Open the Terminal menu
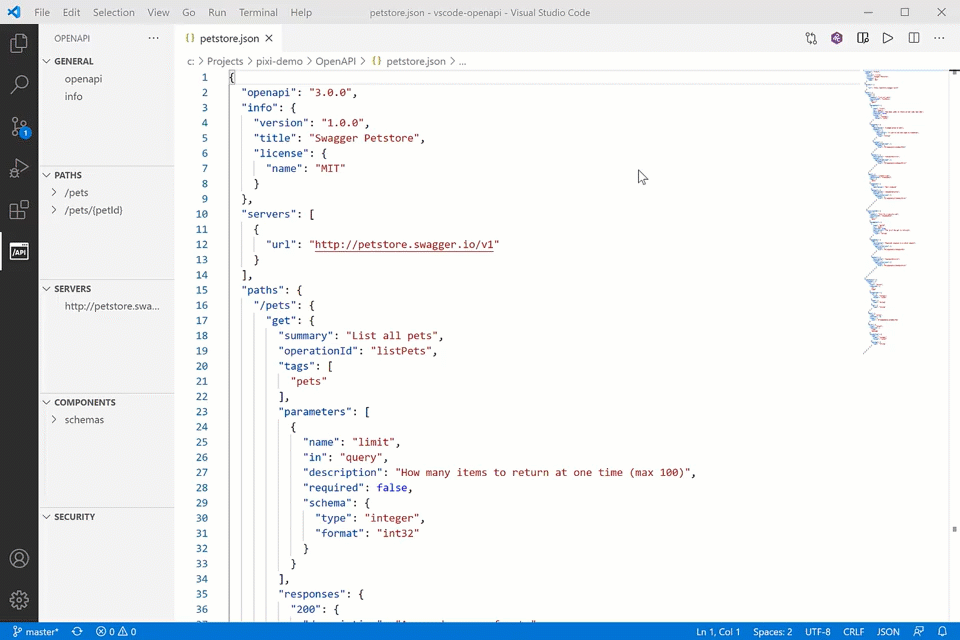Screen dimensions: 960x640 pyautogui.click(x=258, y=12)
